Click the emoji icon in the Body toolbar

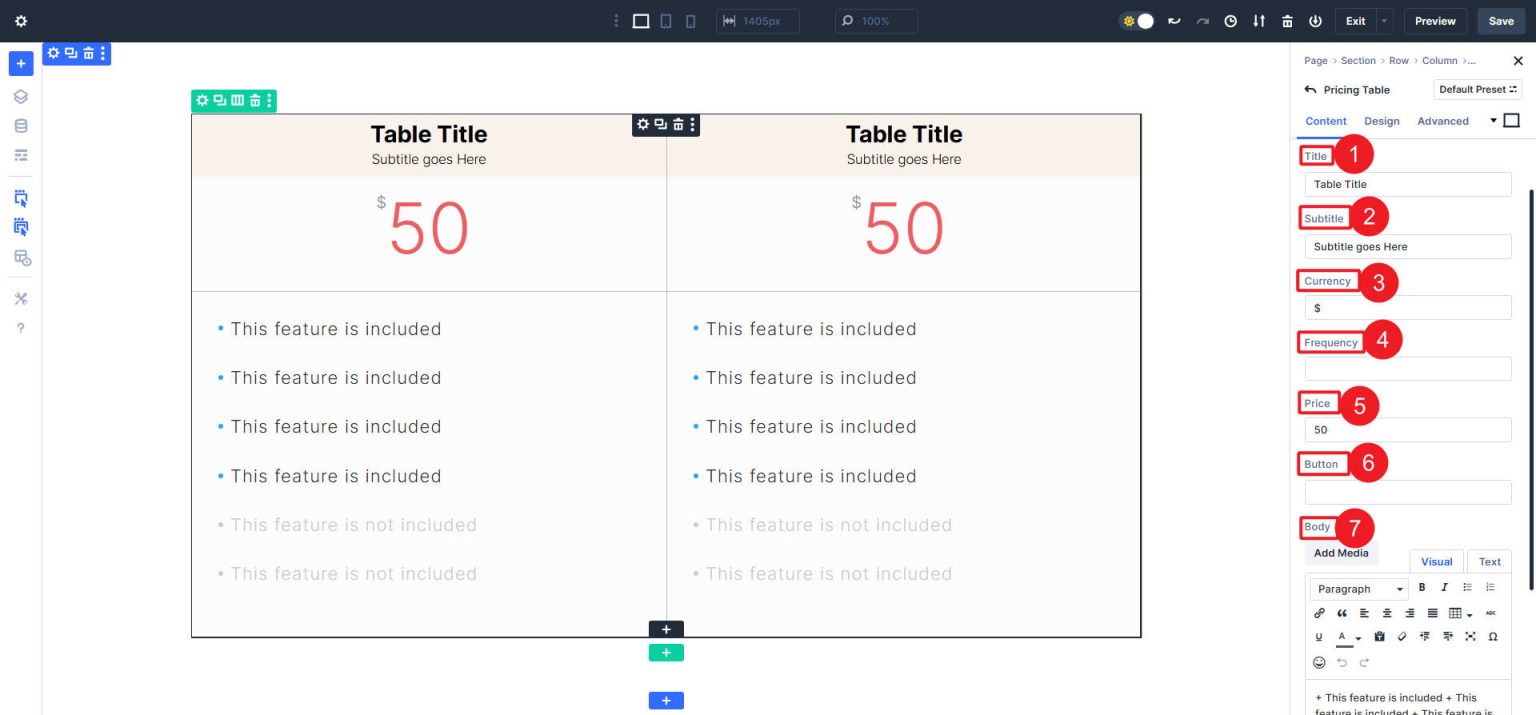coord(1319,662)
